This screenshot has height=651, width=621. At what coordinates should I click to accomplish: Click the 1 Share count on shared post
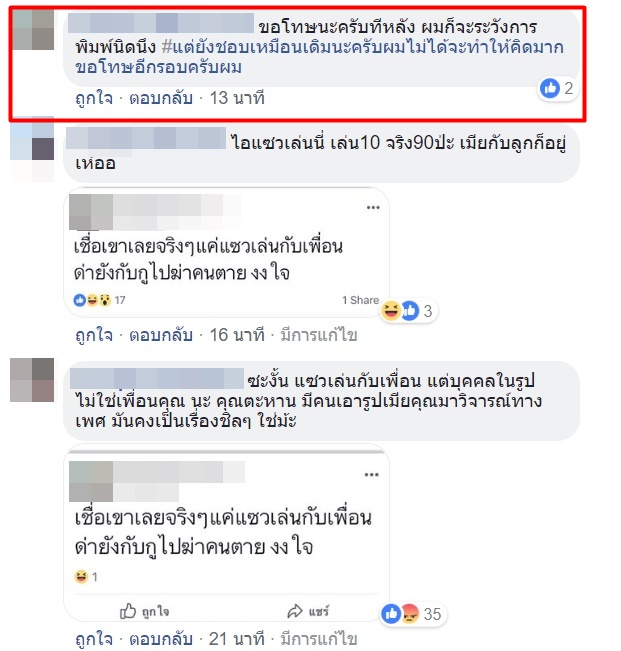360,300
